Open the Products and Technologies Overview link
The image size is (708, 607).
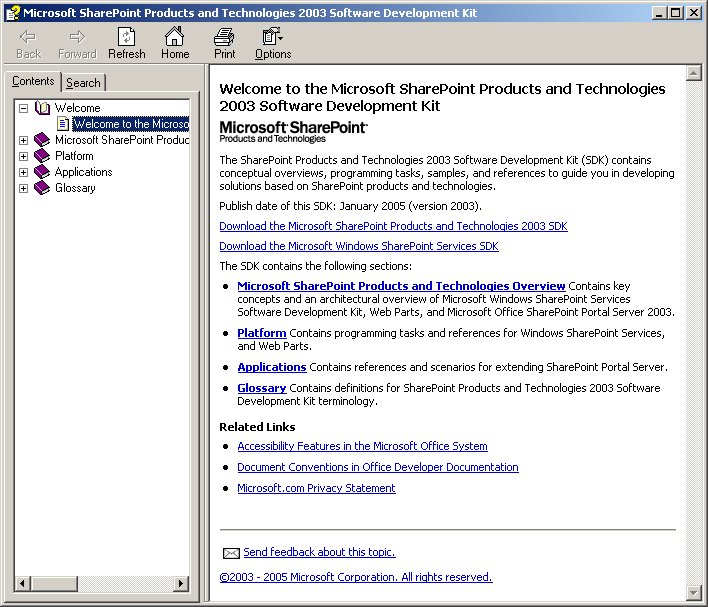[x=401, y=286]
